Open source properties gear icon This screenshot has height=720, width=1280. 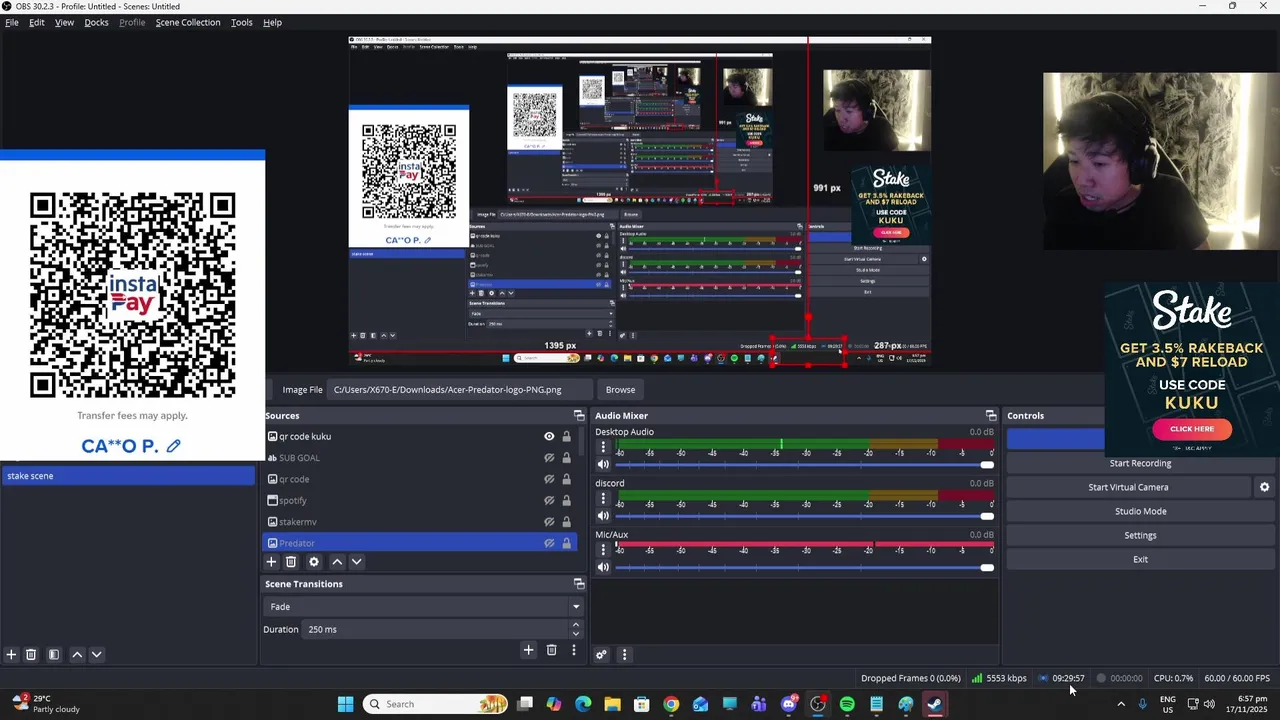click(314, 562)
